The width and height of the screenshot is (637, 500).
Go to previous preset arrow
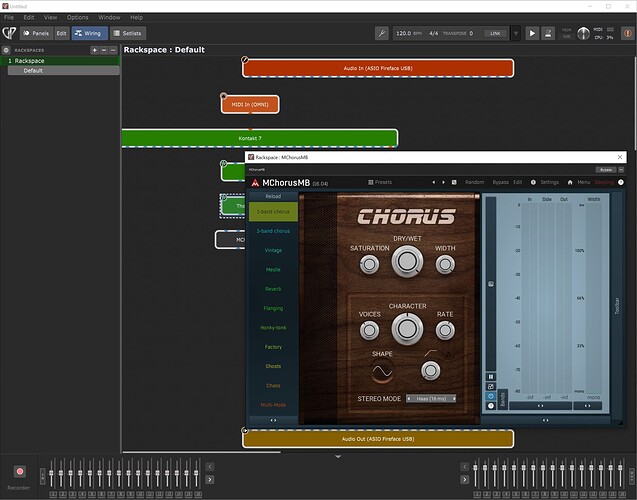pyautogui.click(x=433, y=182)
